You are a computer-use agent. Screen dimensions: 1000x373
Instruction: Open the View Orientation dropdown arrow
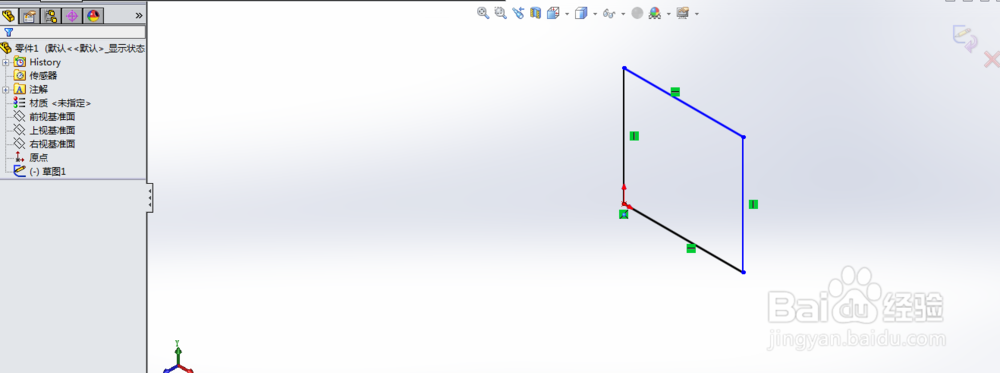(567, 13)
